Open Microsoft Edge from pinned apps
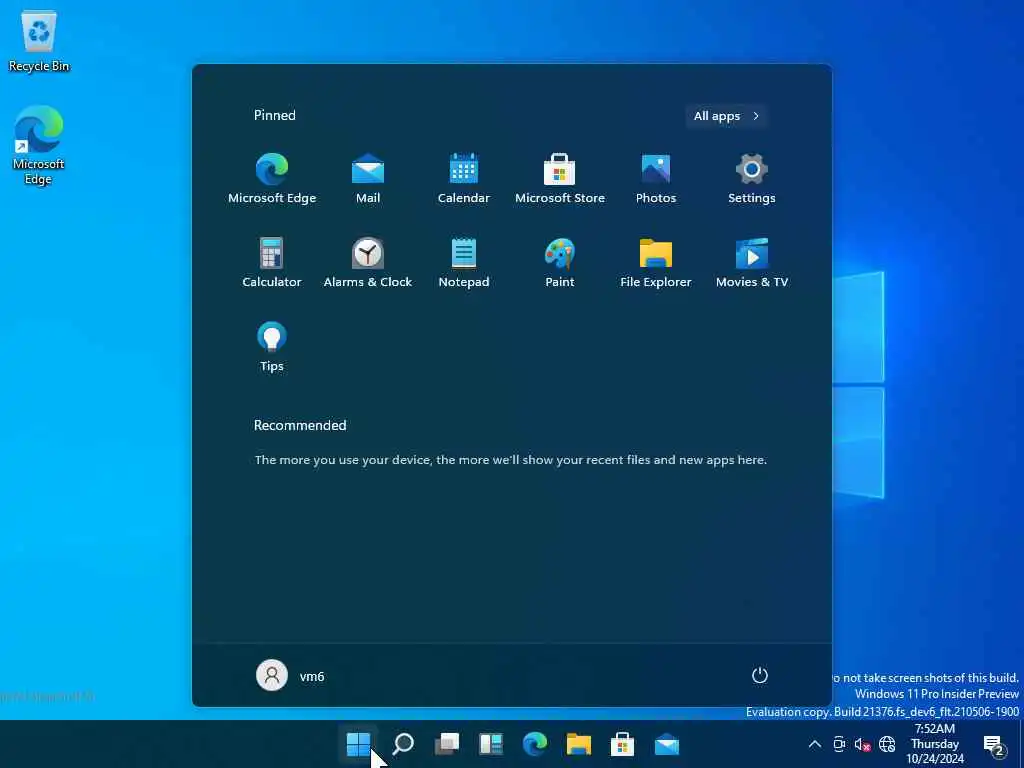1024x768 pixels. (272, 178)
